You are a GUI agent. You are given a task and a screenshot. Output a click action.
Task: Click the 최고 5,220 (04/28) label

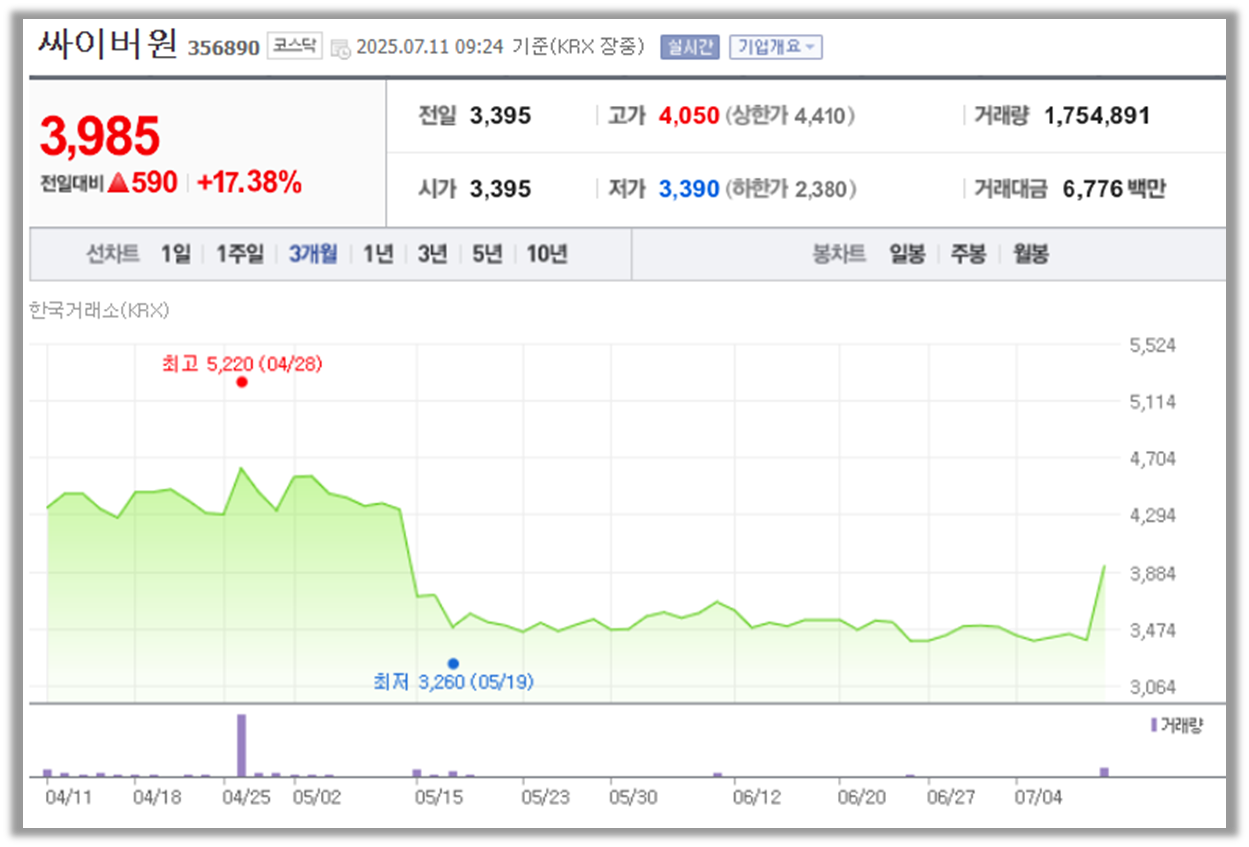click(242, 365)
